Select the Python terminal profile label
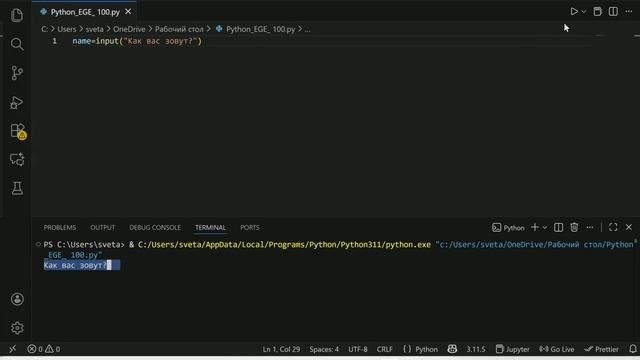The height and width of the screenshot is (360, 640). 508,227
